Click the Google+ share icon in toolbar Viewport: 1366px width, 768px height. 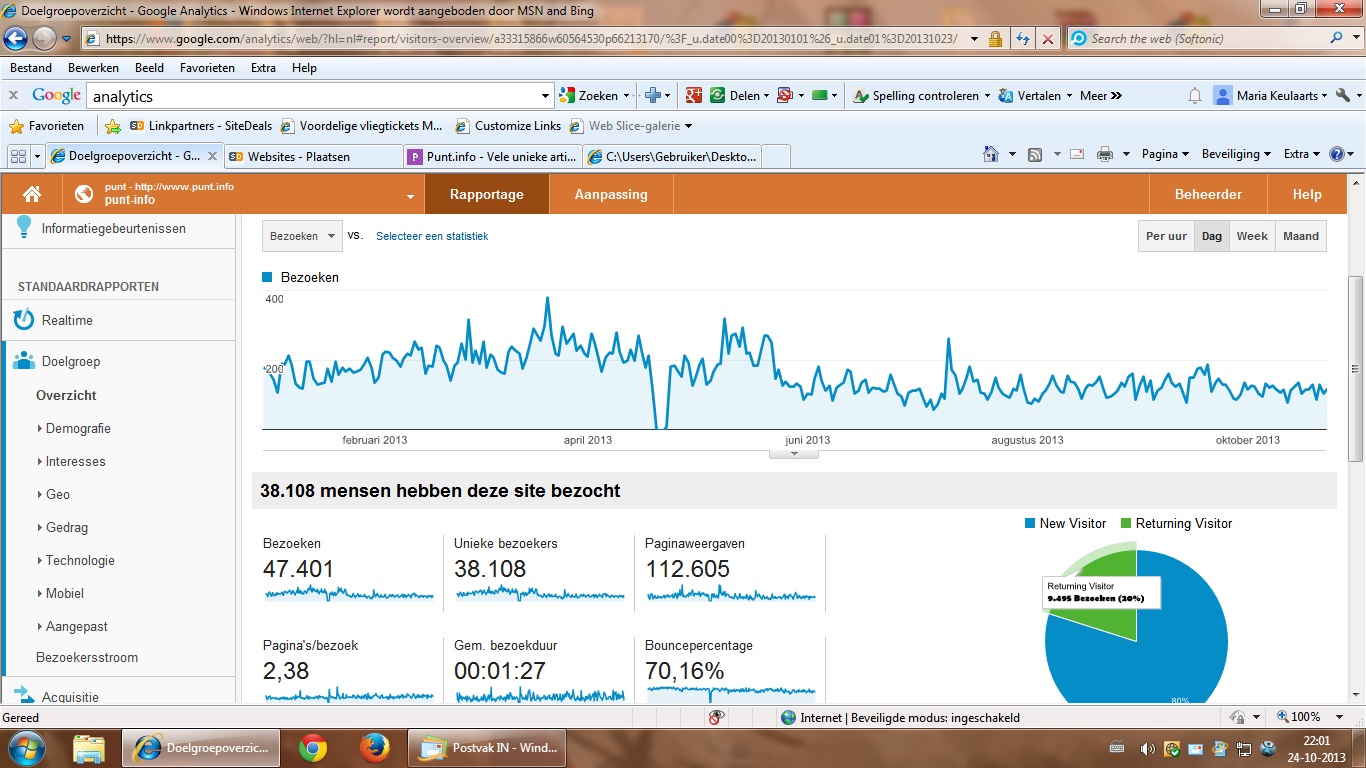694,95
